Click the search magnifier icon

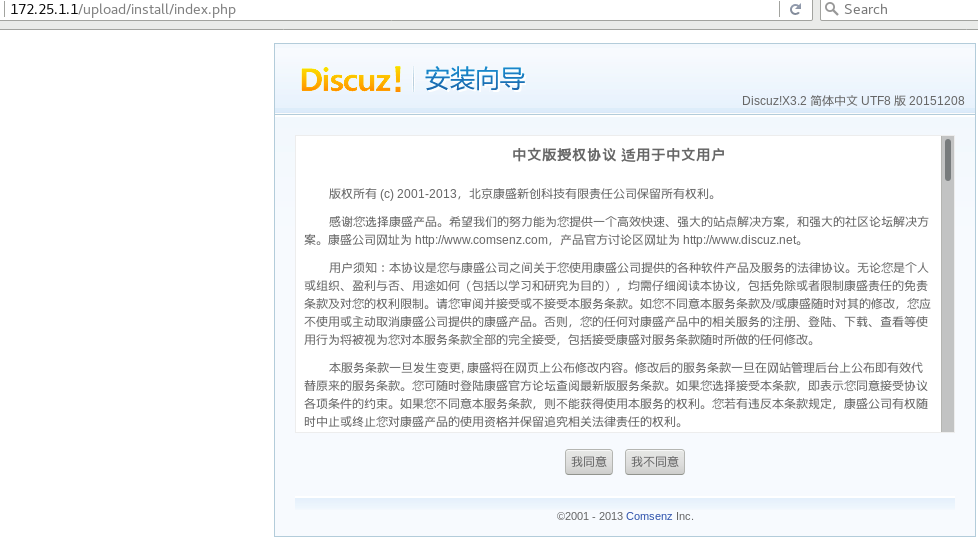[x=831, y=9]
